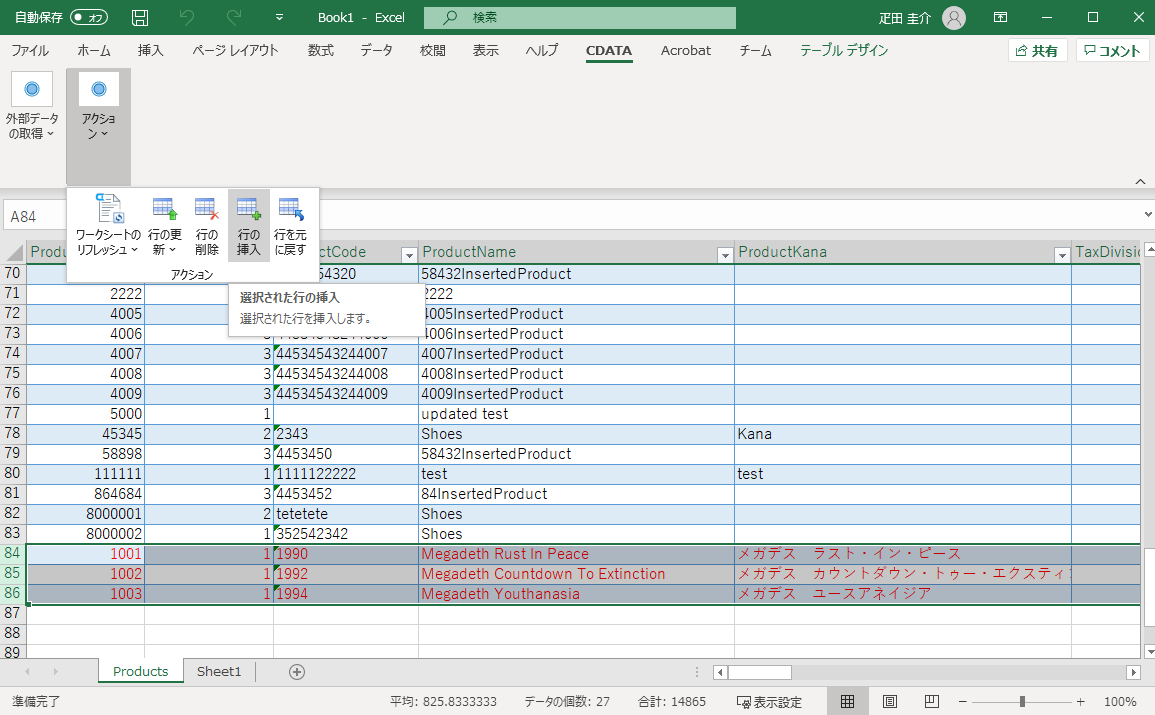Switch to the Sheet1 tab
Image resolution: width=1155 pixels, height=715 pixels.
point(218,671)
